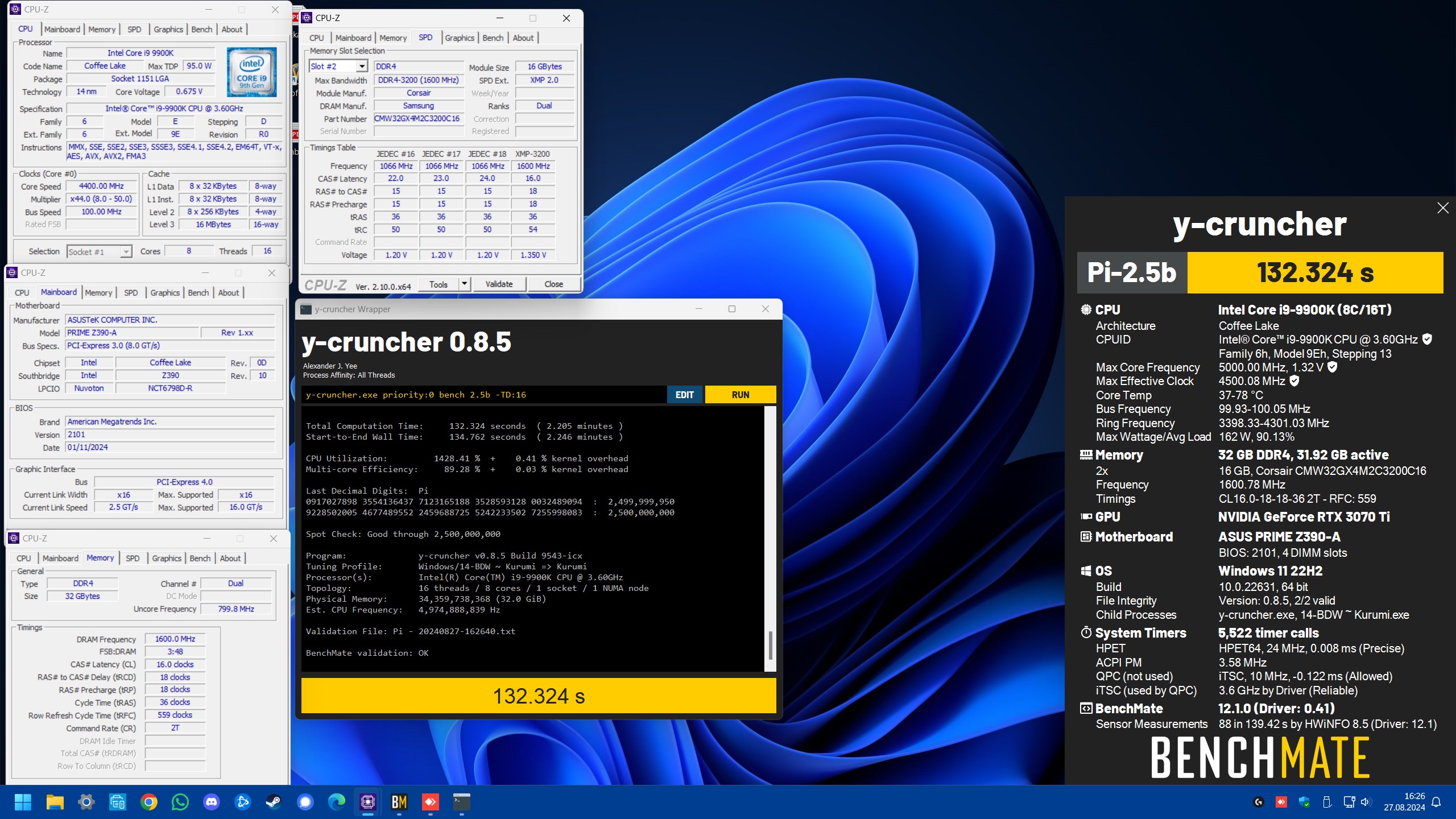Click the Core Speed 4400.00 MHz value

click(101, 186)
